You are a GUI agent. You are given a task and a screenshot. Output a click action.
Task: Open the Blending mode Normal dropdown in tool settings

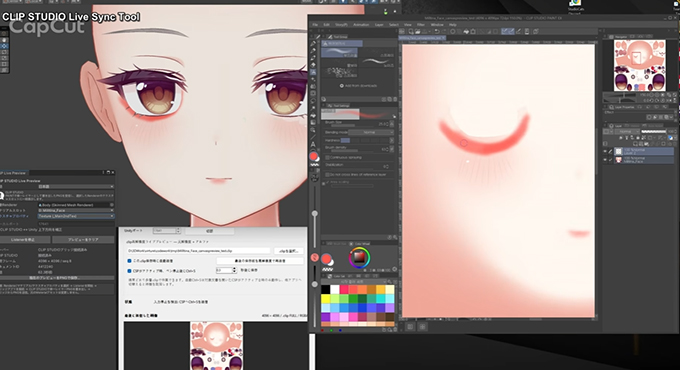[371, 132]
